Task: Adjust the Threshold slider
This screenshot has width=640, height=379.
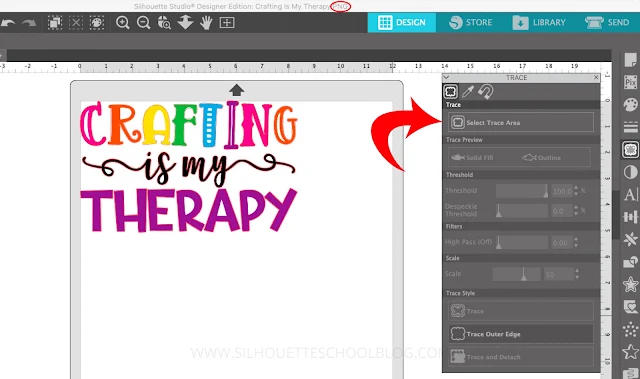Action: [x=522, y=191]
